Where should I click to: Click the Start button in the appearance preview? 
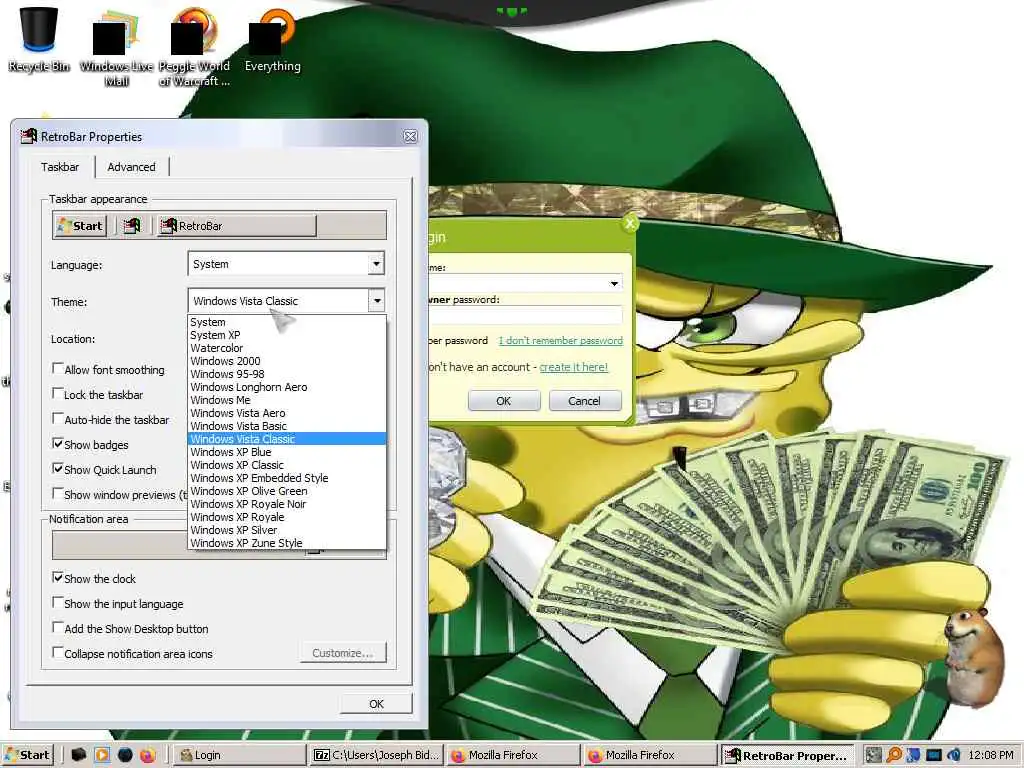80,226
